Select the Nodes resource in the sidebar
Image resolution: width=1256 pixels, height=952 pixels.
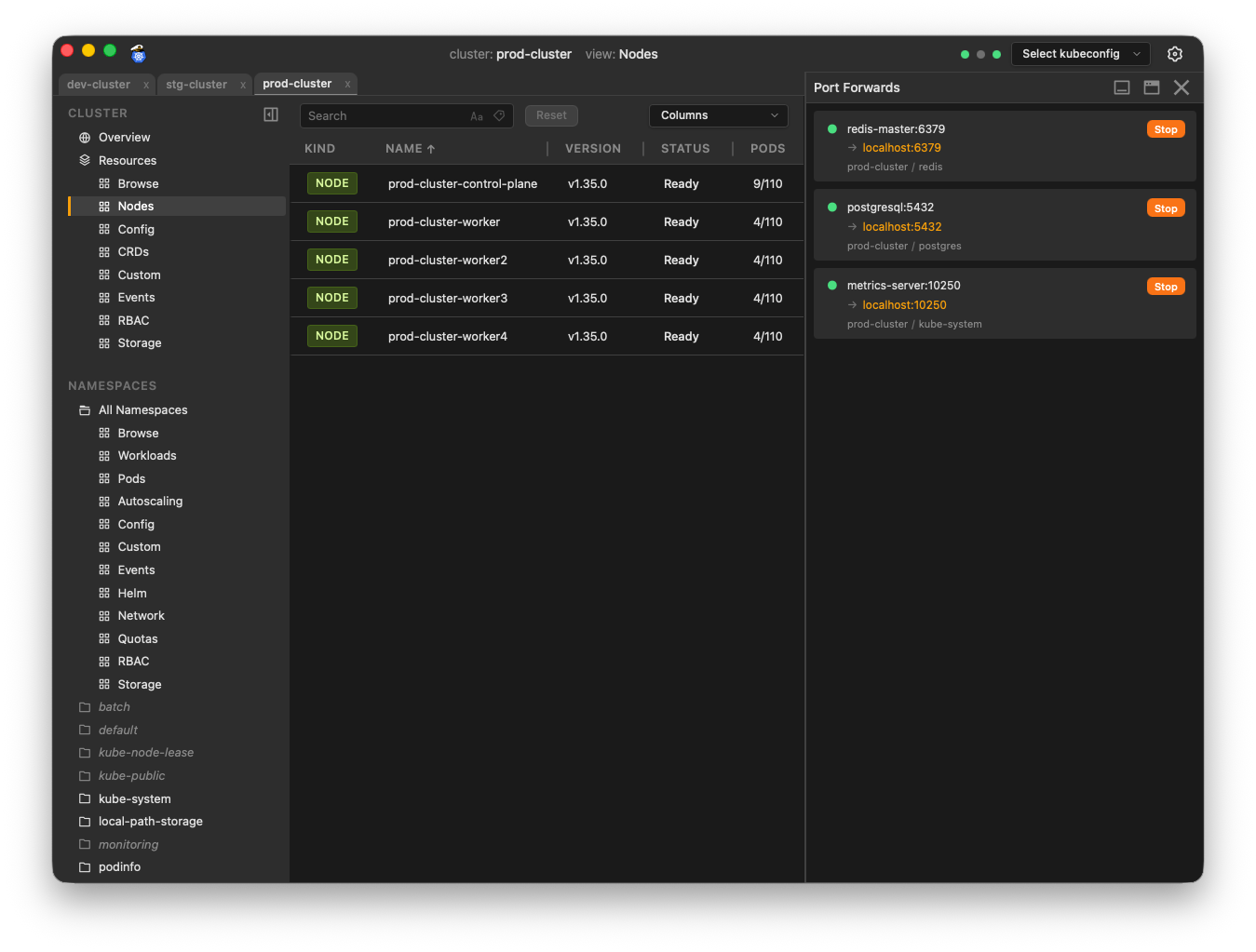(x=135, y=206)
